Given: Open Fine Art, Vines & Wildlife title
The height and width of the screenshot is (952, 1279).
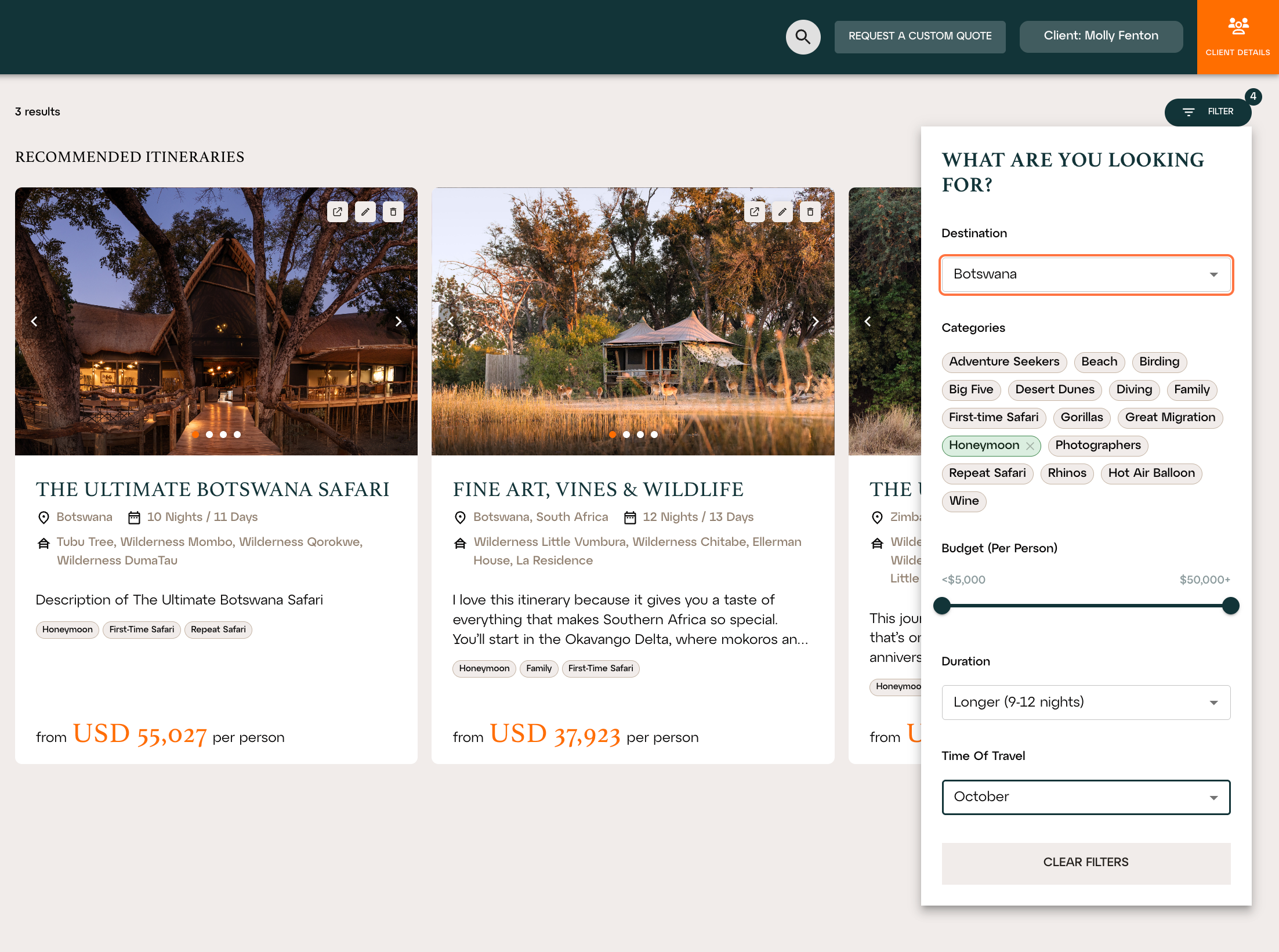Looking at the screenshot, I should (597, 489).
